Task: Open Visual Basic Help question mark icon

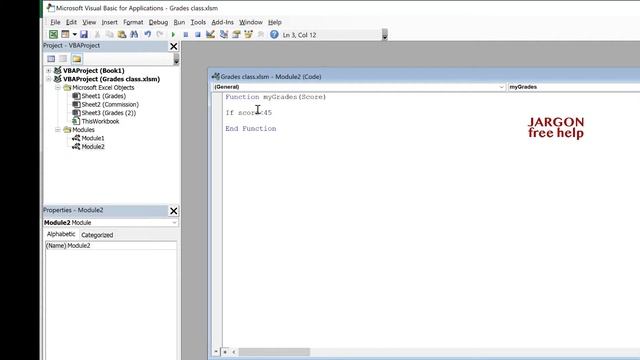Action: [x=274, y=35]
